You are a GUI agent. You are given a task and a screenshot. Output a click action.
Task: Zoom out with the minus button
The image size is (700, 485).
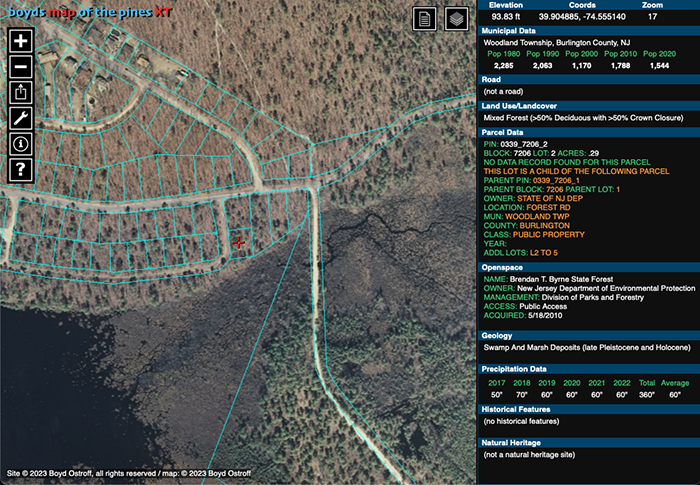(x=22, y=67)
